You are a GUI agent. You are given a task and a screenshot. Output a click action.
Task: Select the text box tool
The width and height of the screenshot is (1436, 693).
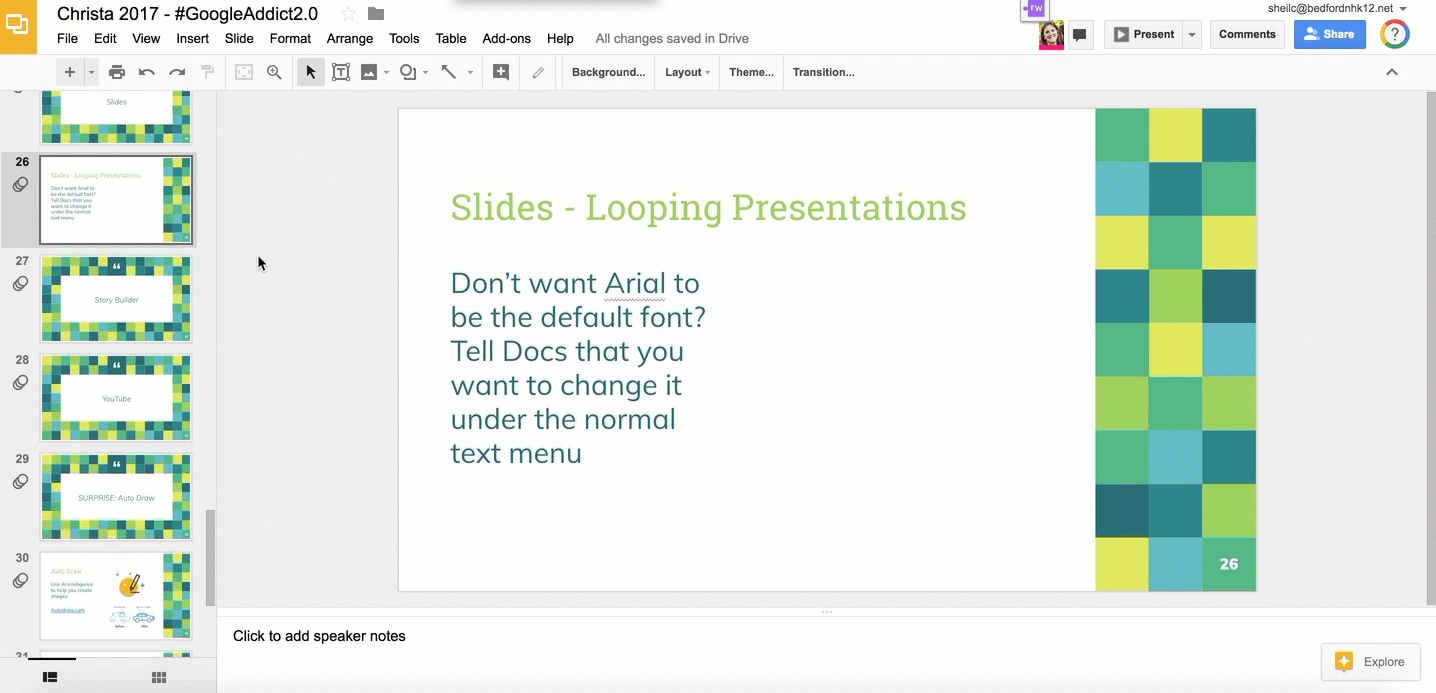pos(341,72)
